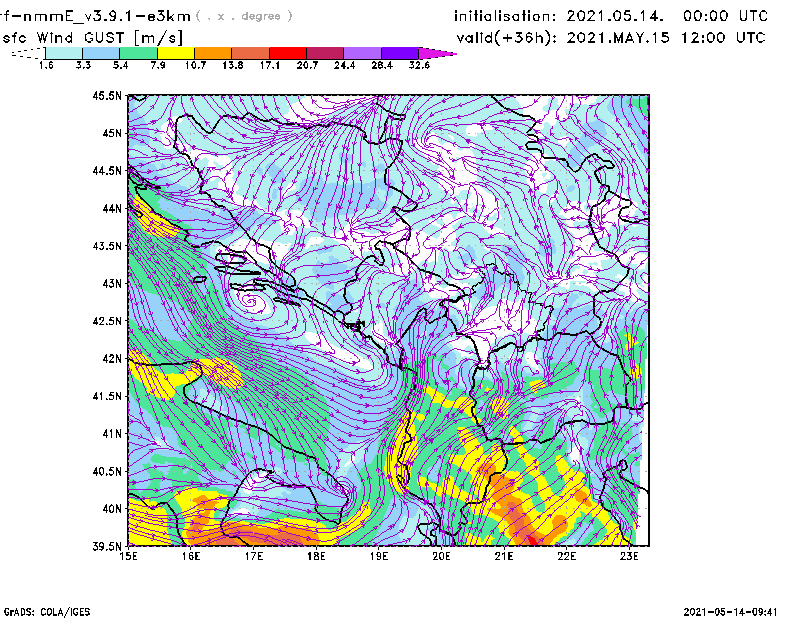Image resolution: width=800 pixels, height=618 pixels.
Task: Click the dashed white arrow below 1.6 in legend
Action: pos(28,53)
